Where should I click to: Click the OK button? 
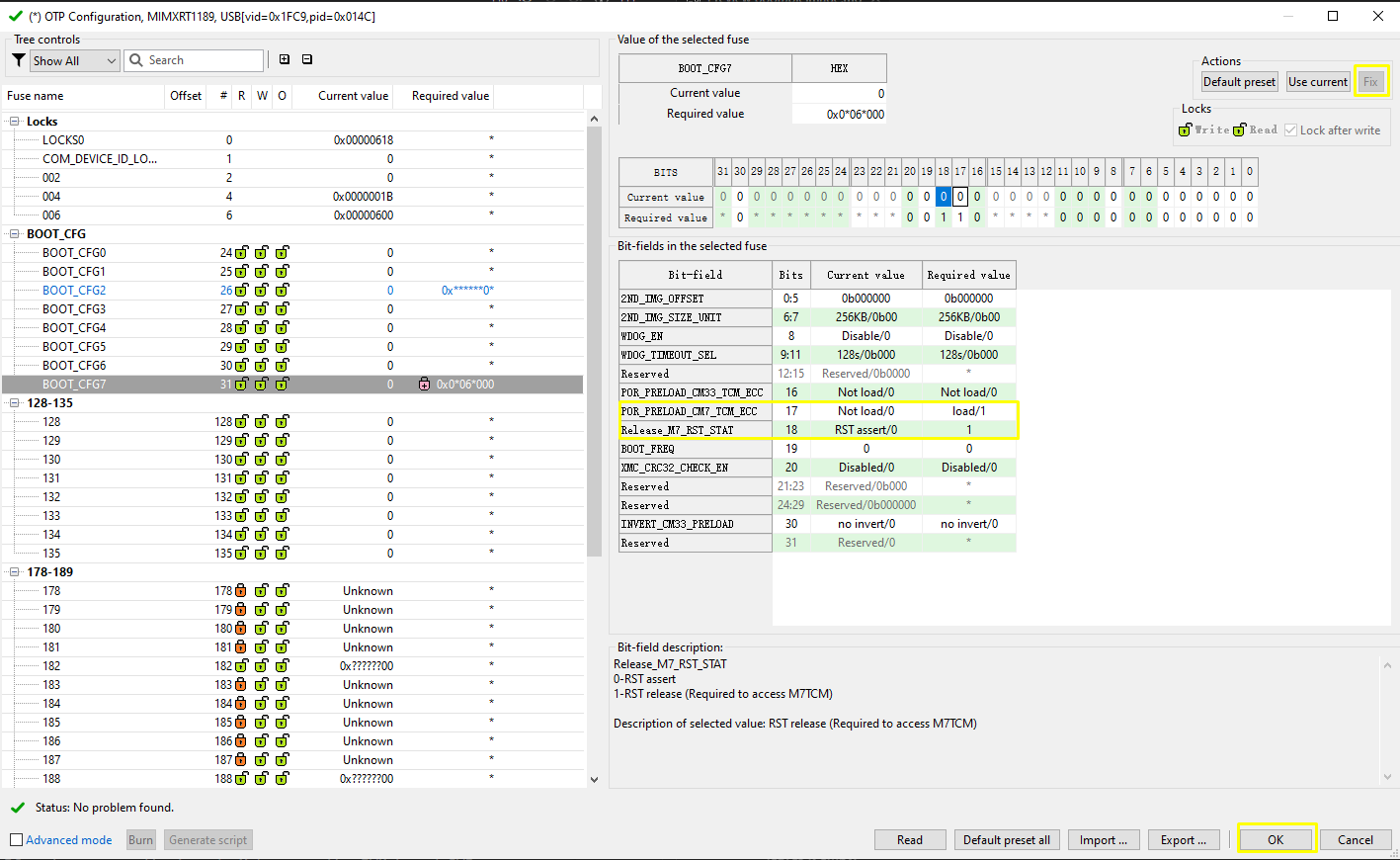1275,840
